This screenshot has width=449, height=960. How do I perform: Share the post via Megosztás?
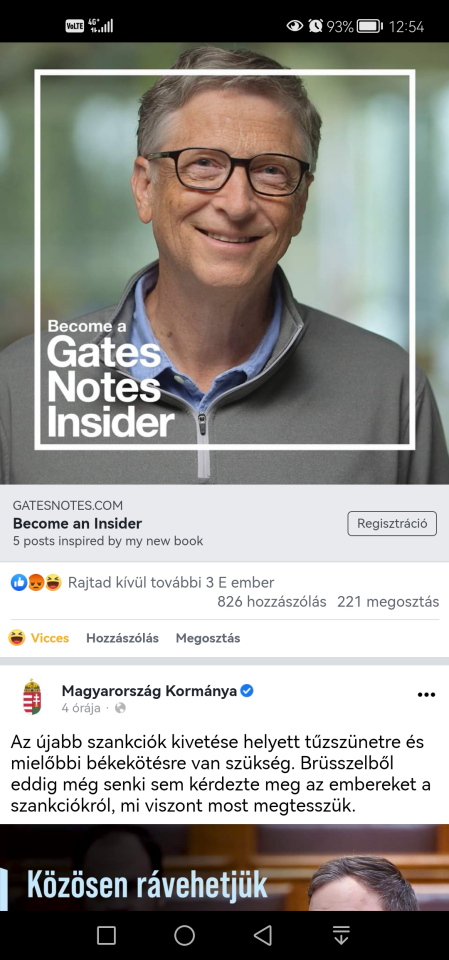point(208,638)
